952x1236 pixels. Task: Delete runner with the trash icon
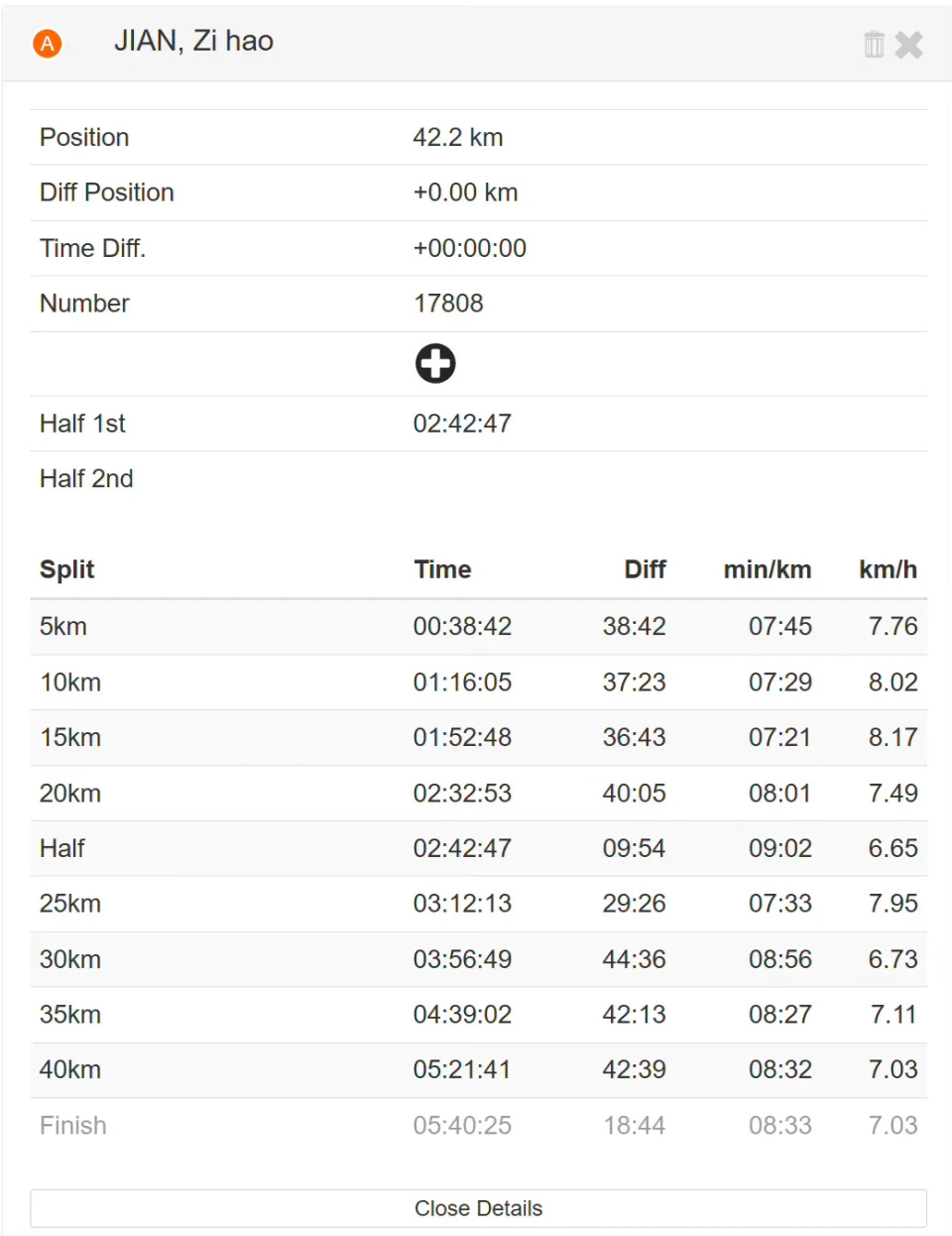click(874, 45)
